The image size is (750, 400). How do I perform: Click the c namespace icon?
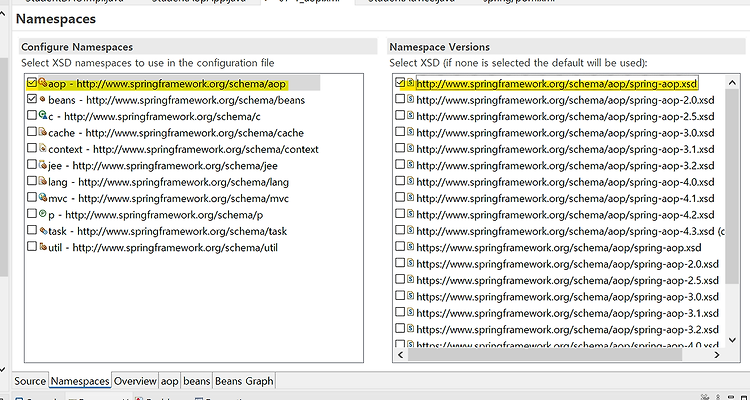[x=43, y=116]
